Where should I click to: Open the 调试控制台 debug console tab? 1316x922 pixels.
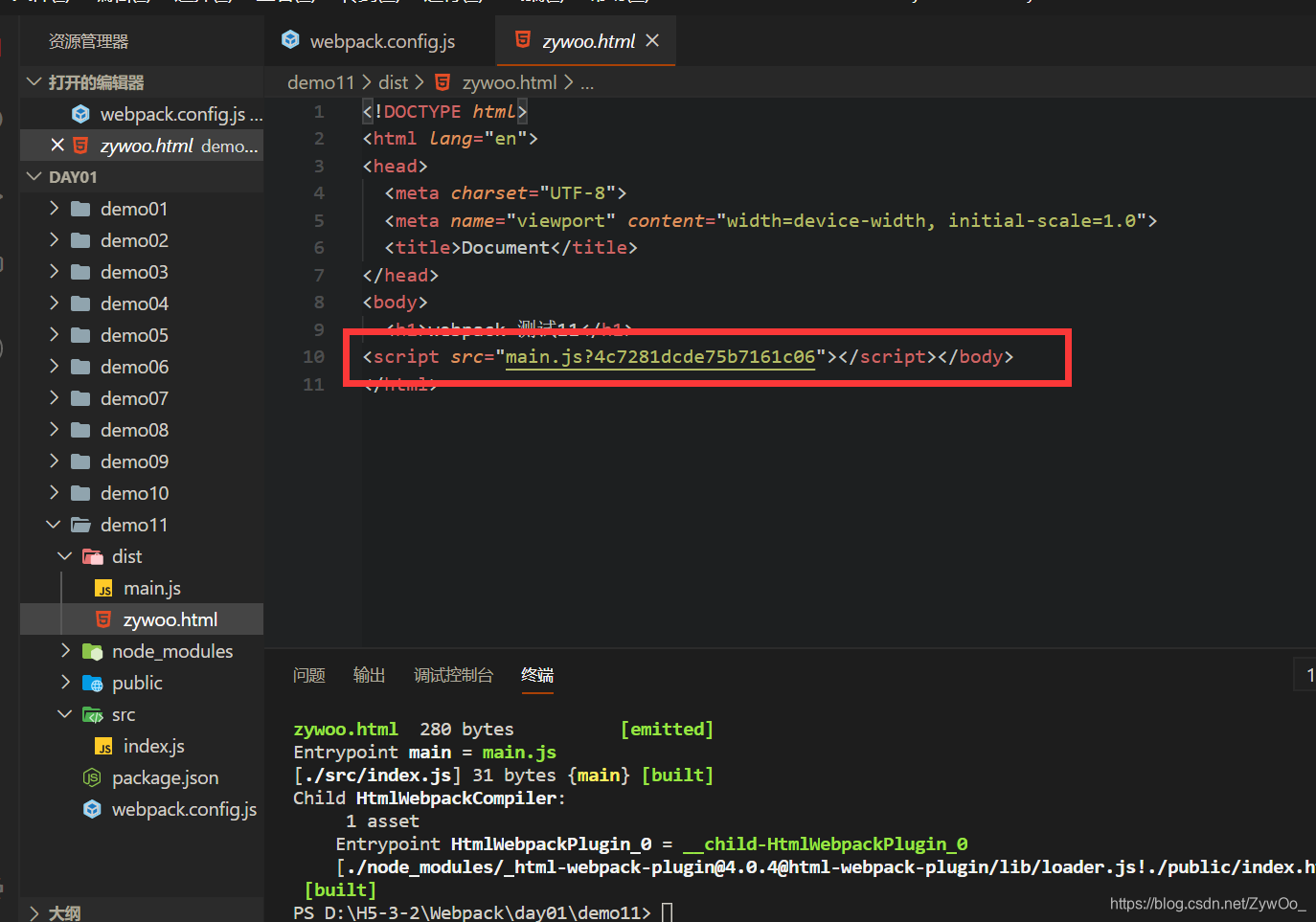453,675
